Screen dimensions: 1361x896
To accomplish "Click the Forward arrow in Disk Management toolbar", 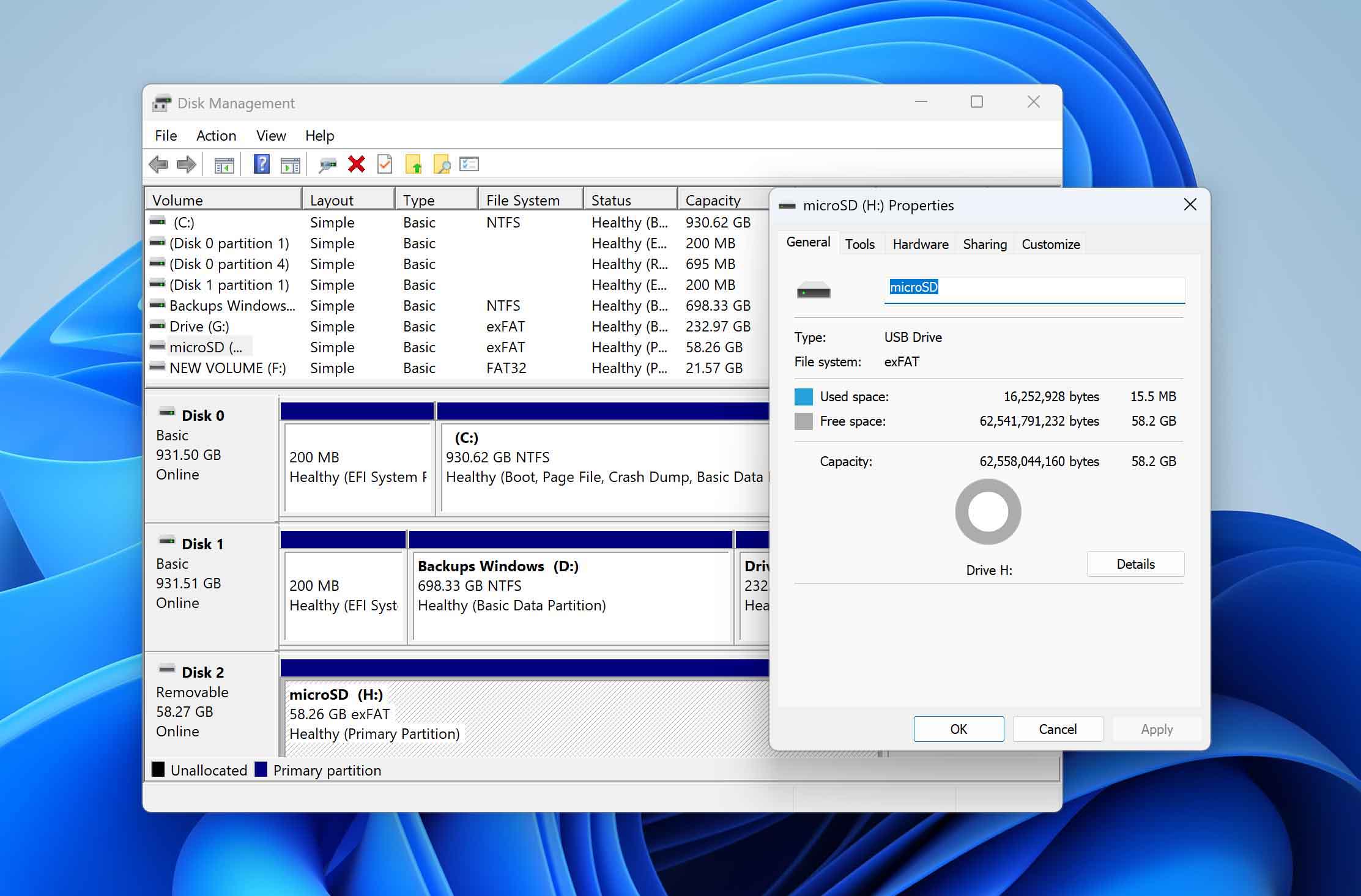I will coord(186,165).
